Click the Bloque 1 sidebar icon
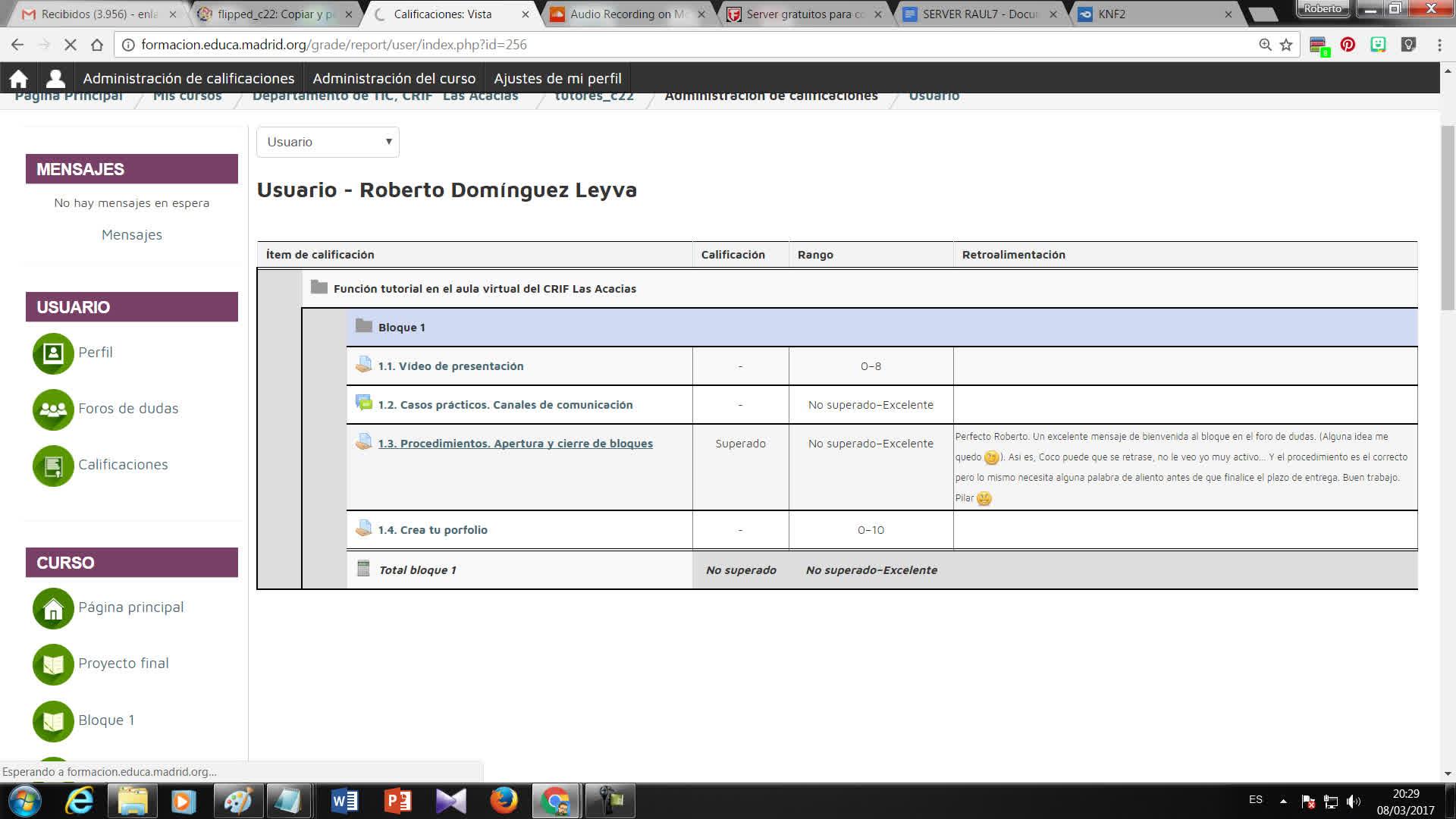 pos(53,720)
